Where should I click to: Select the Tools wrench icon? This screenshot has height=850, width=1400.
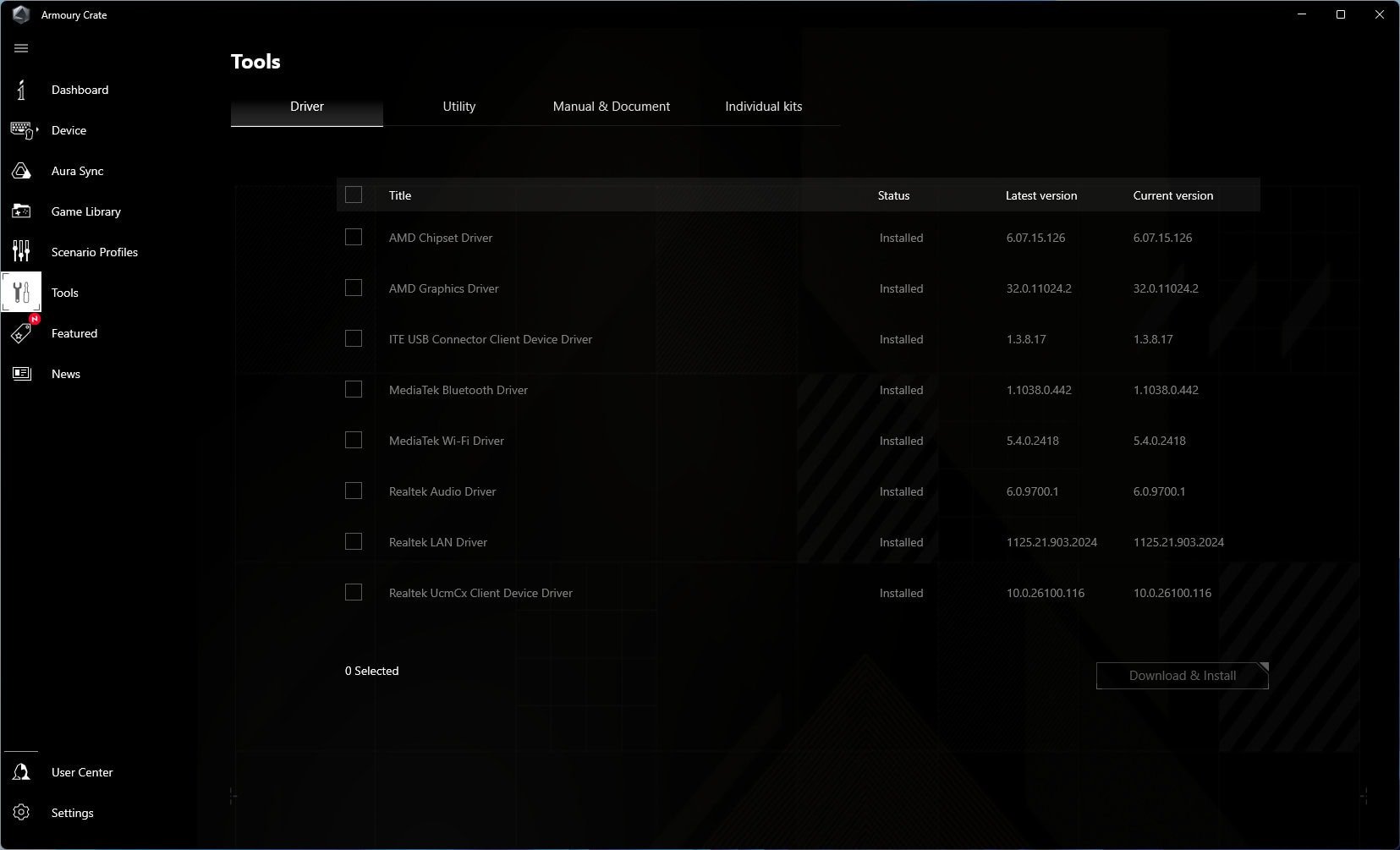(21, 293)
